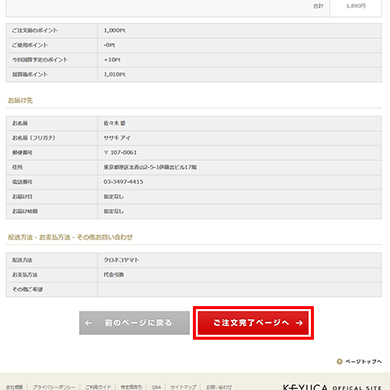Open the 会社概要 footer link

(14, 387)
